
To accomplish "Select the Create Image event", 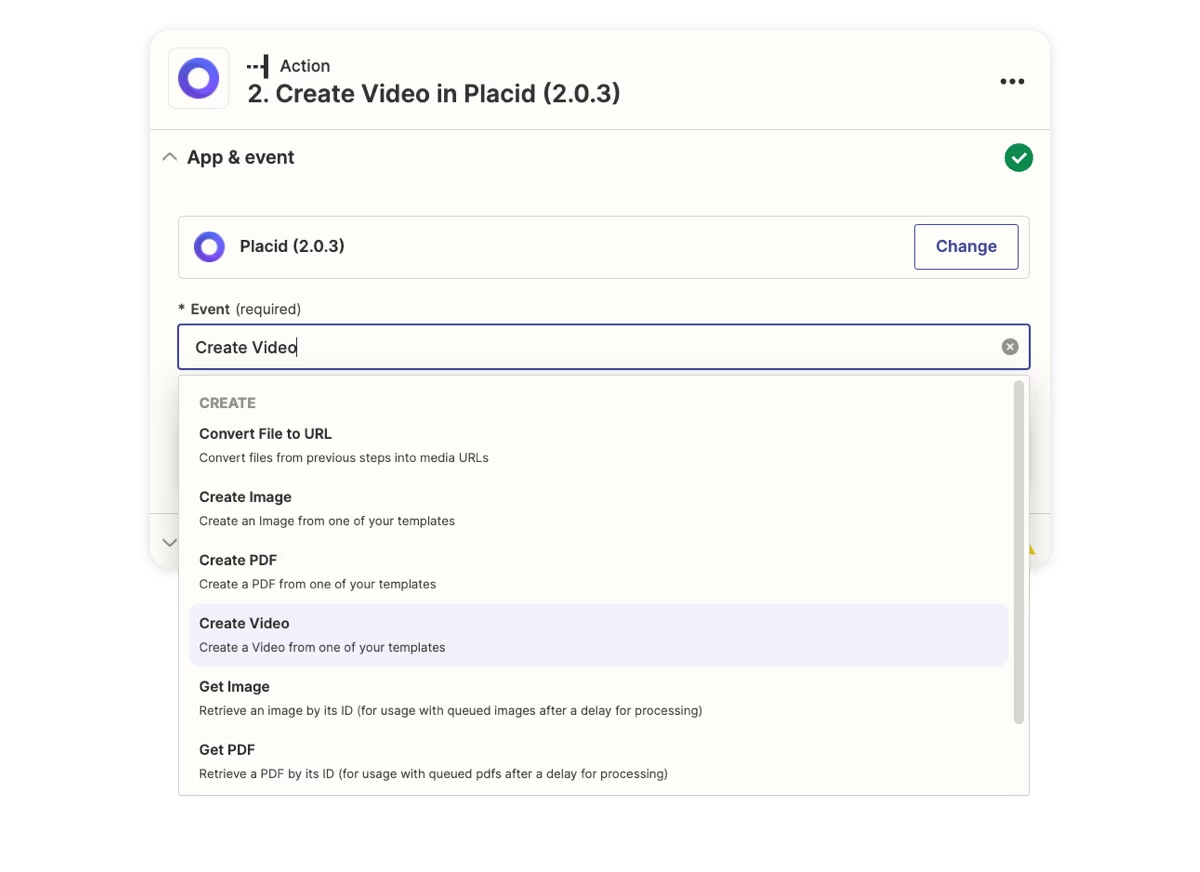I will (x=598, y=508).
